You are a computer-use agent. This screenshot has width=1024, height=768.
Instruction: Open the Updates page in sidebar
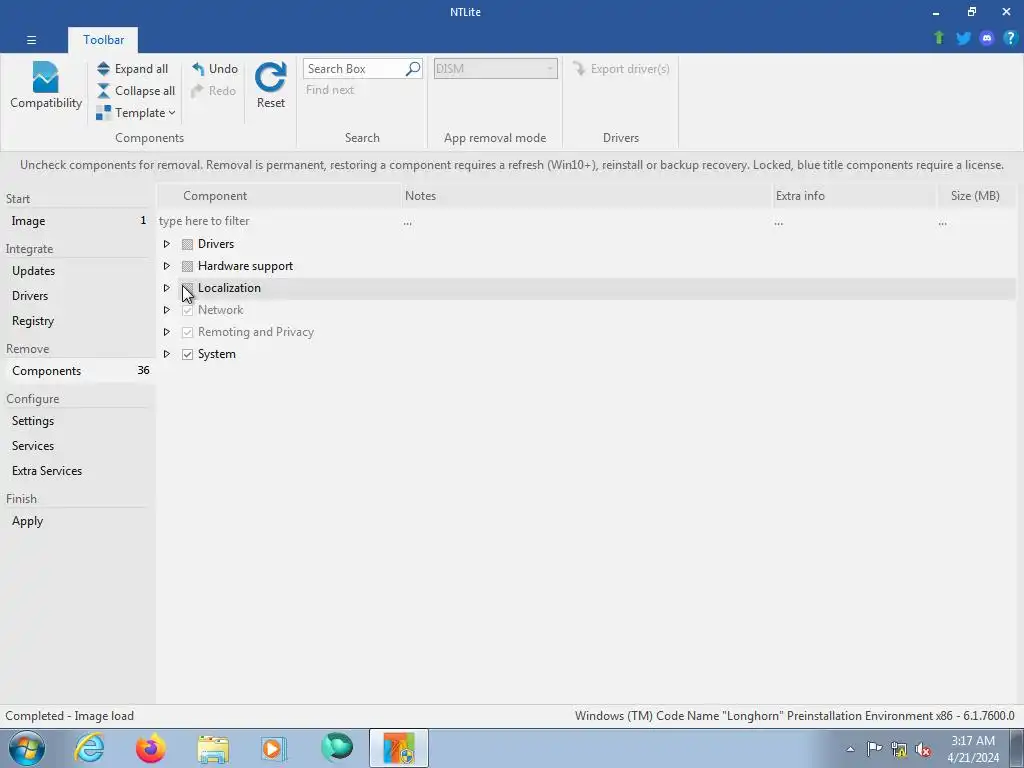point(78,271)
